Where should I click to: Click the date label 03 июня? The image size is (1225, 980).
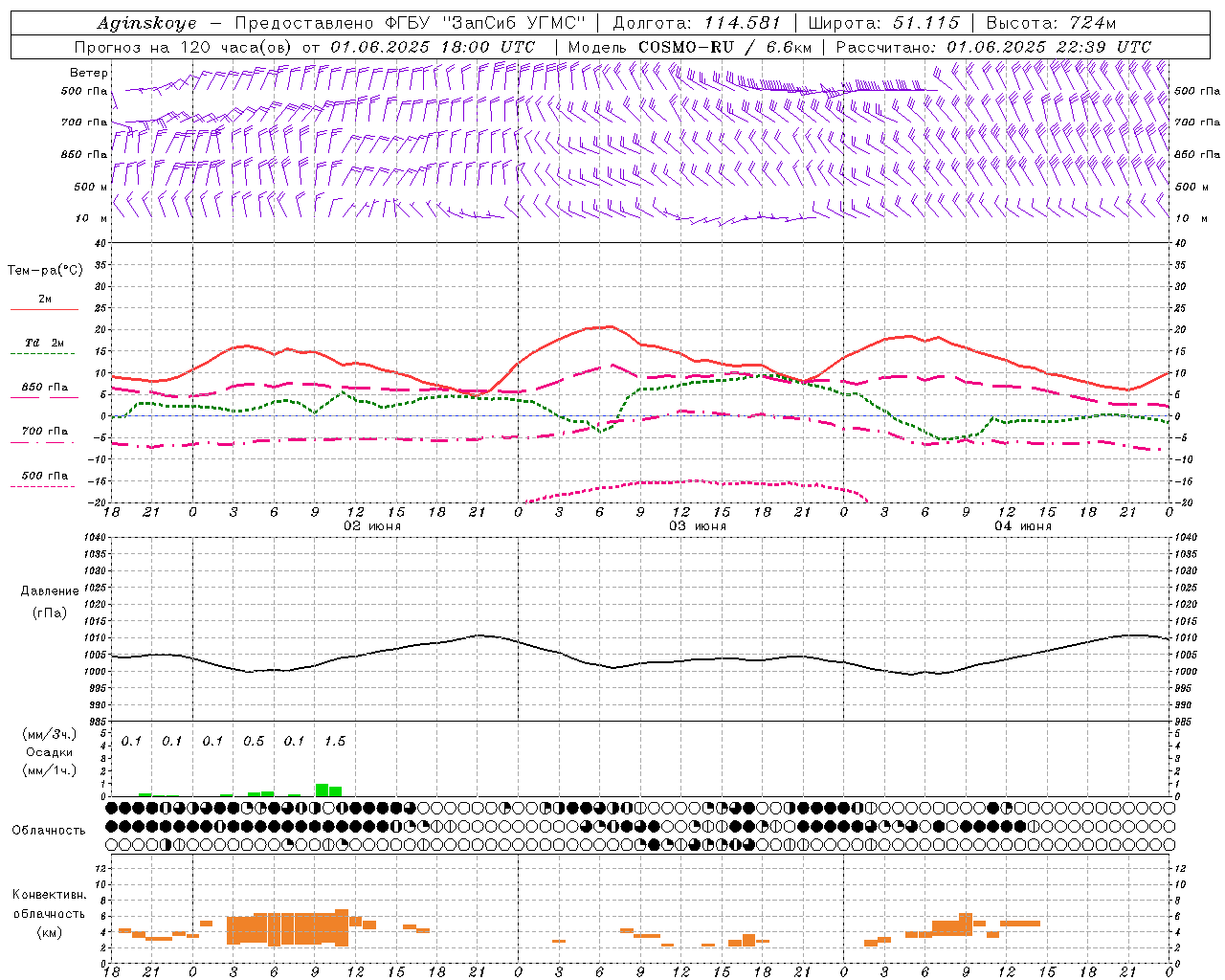click(698, 526)
